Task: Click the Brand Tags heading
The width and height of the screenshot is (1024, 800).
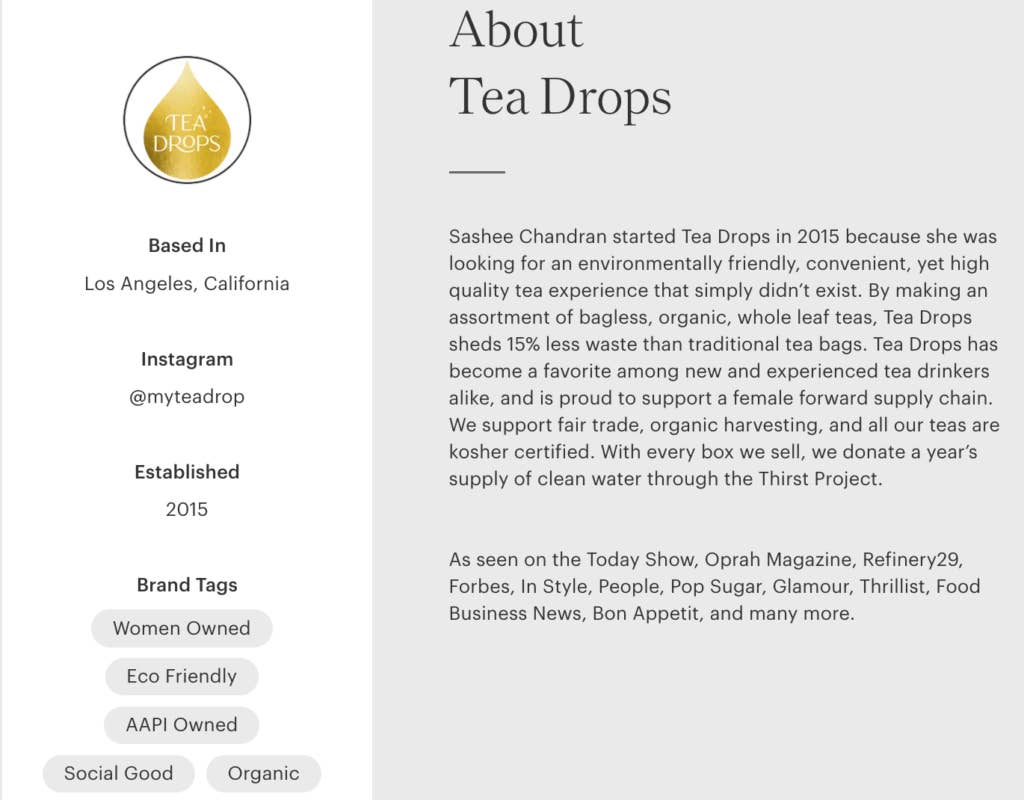Action: 187,585
